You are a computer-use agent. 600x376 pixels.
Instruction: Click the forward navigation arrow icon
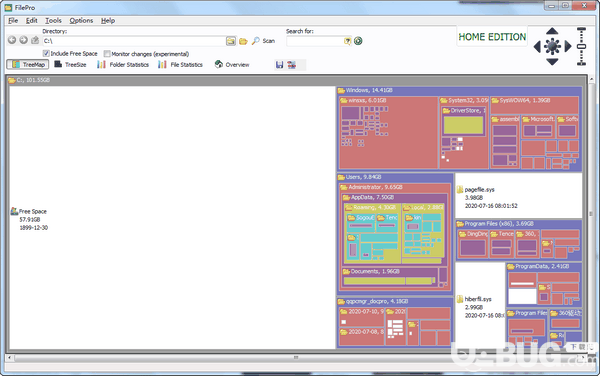[23, 40]
